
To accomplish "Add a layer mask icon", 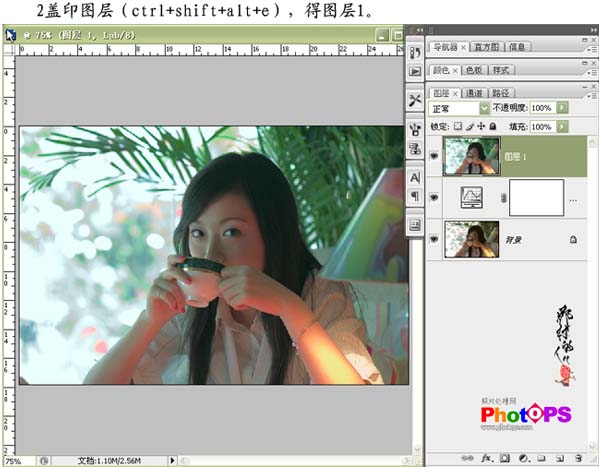I will (x=505, y=458).
